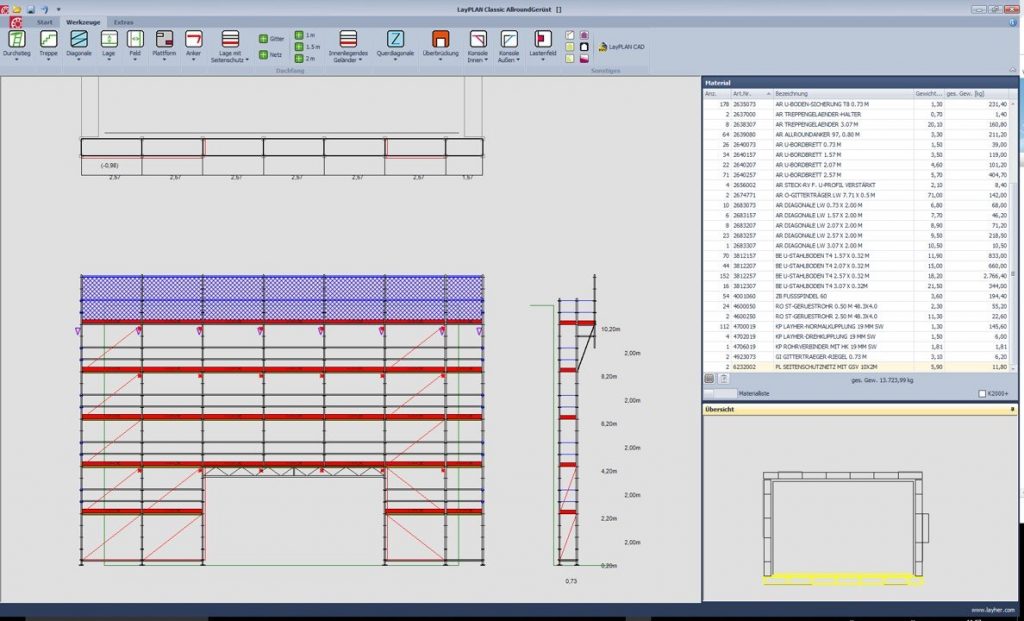
Task: Choose the Überbrückung bridging tool
Action: (441, 39)
